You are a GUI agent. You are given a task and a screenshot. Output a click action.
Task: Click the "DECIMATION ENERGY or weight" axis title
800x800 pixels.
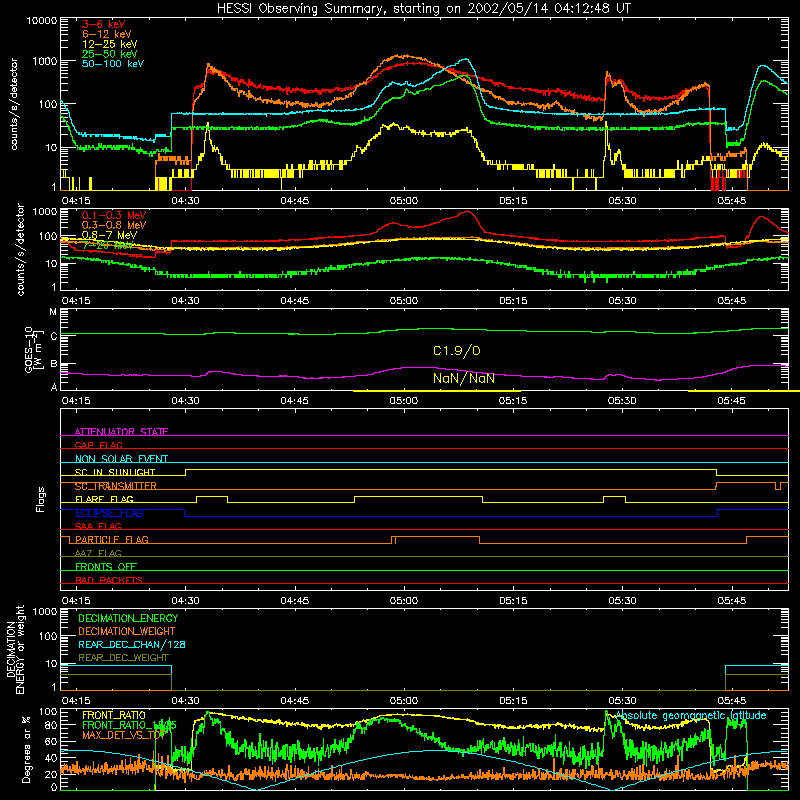pos(15,649)
